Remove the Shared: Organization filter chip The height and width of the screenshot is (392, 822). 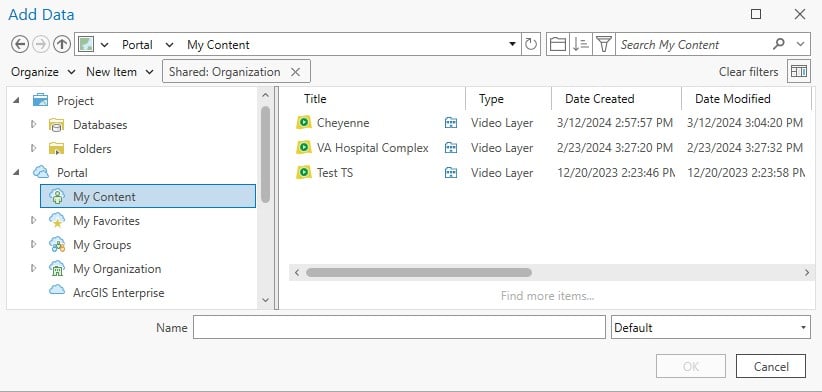295,72
